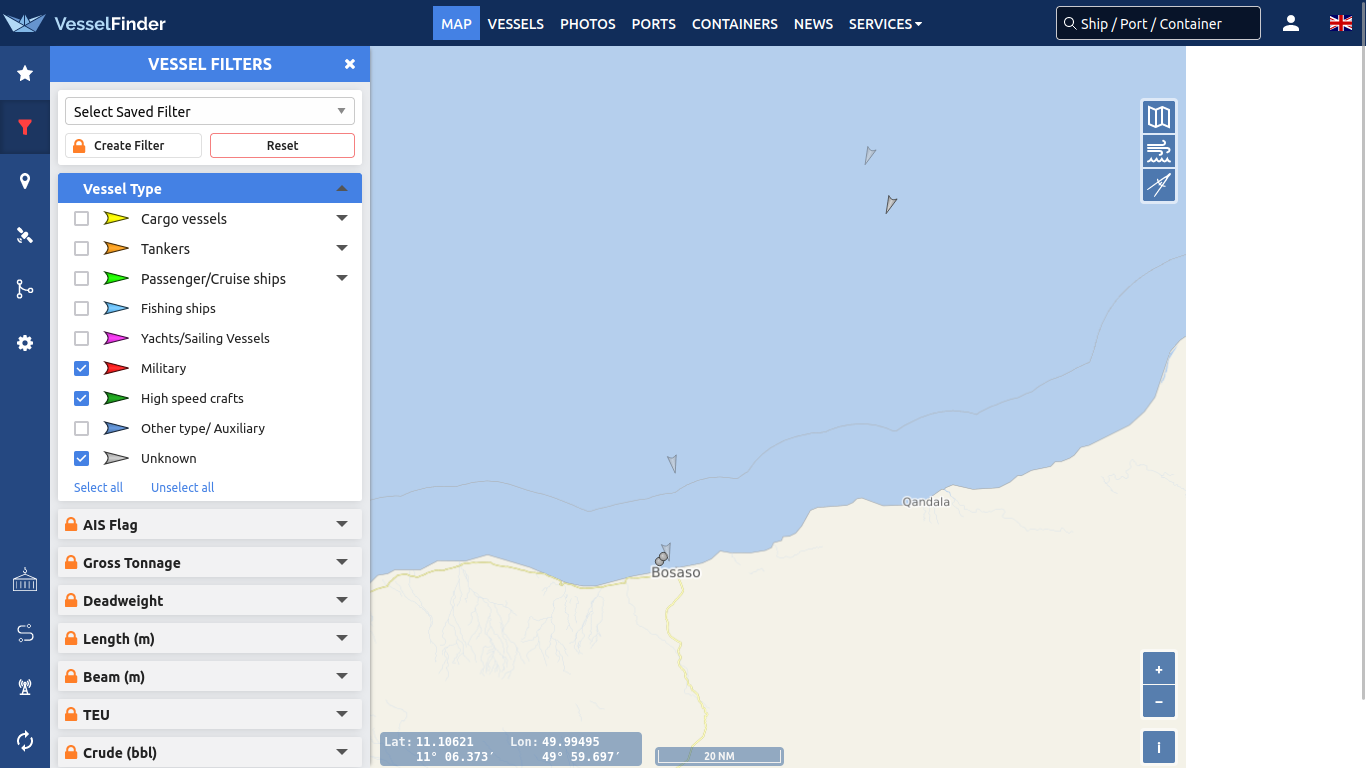Click the Select all link
The height and width of the screenshot is (768, 1366).
[x=98, y=487]
